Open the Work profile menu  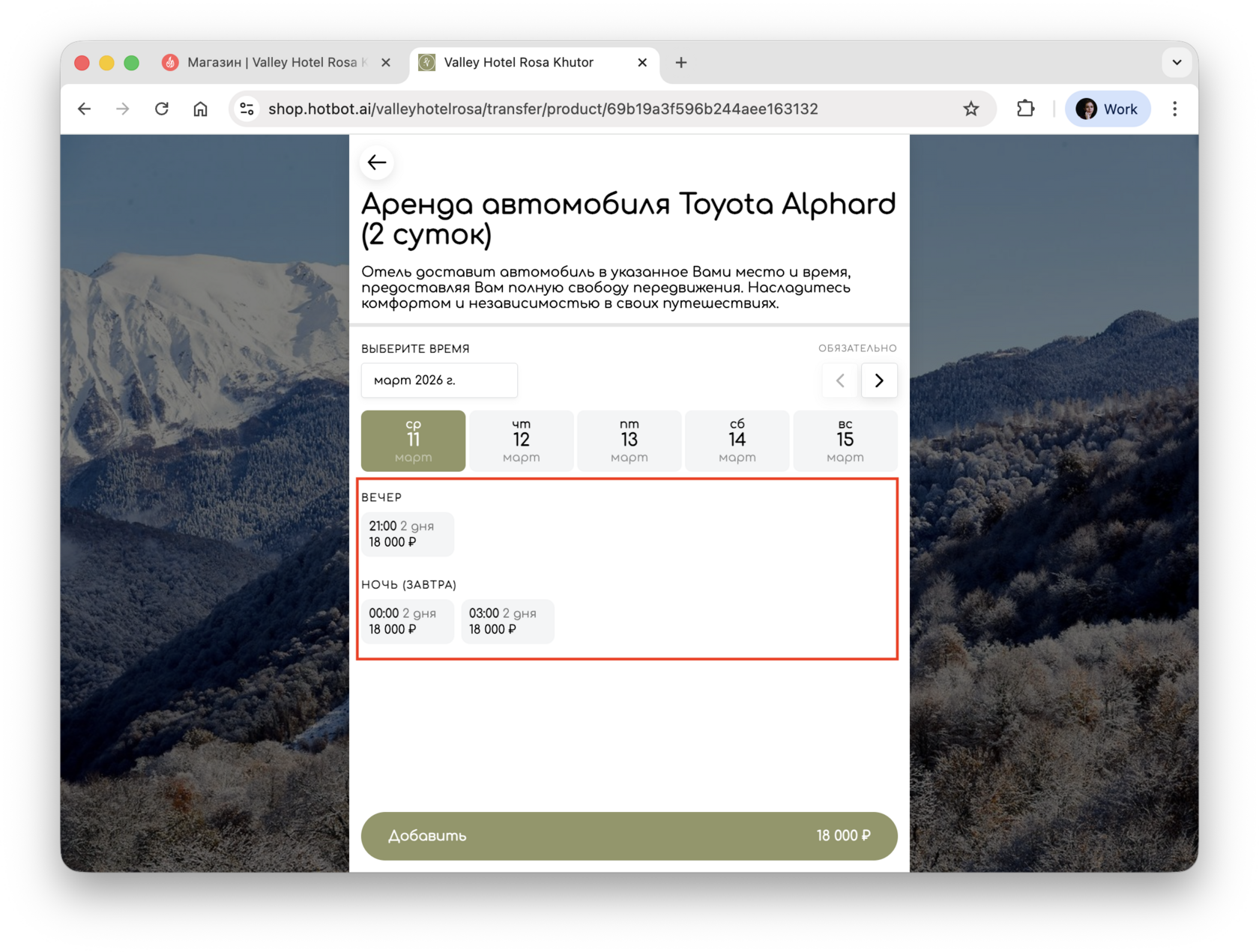tap(1108, 109)
